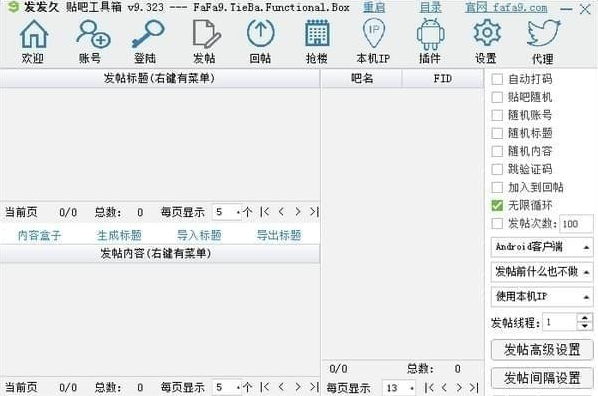
Task: Open 发帖高级设置 button
Action: coord(542,349)
